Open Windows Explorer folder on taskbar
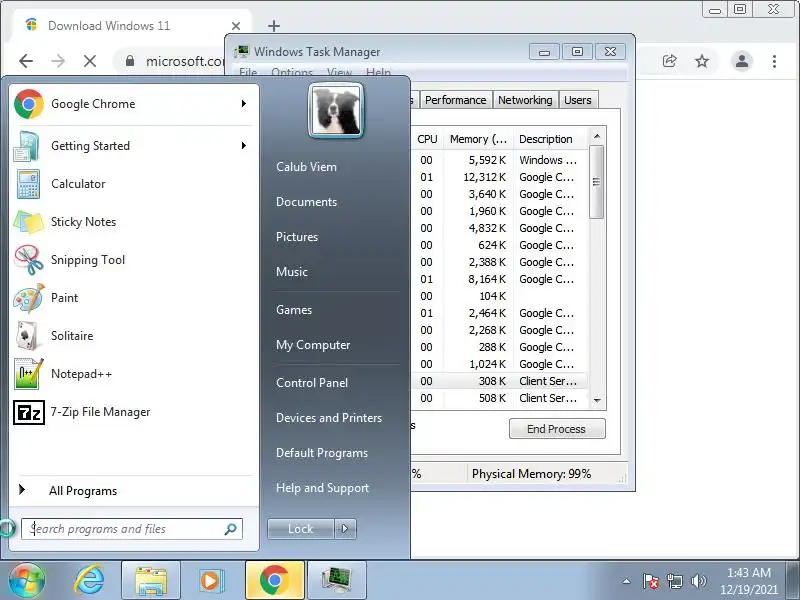 point(151,581)
